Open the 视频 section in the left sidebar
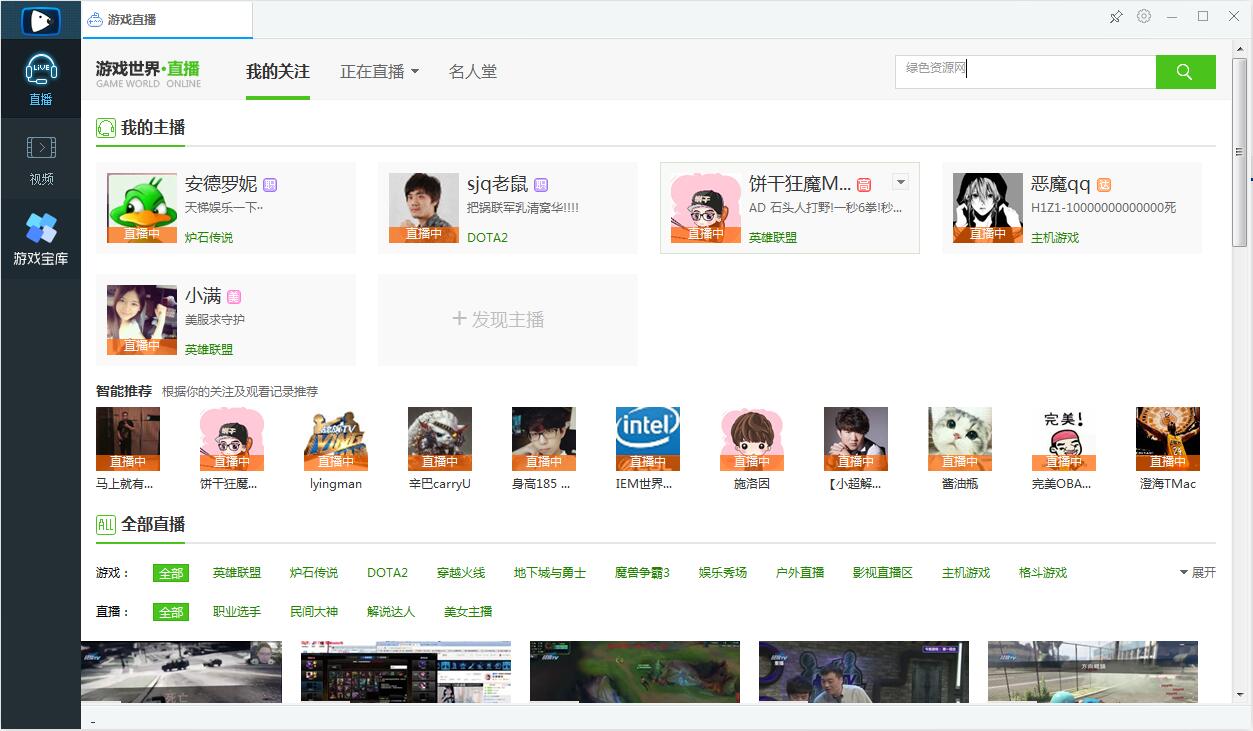Screen dimensions: 1253x731 [40, 155]
